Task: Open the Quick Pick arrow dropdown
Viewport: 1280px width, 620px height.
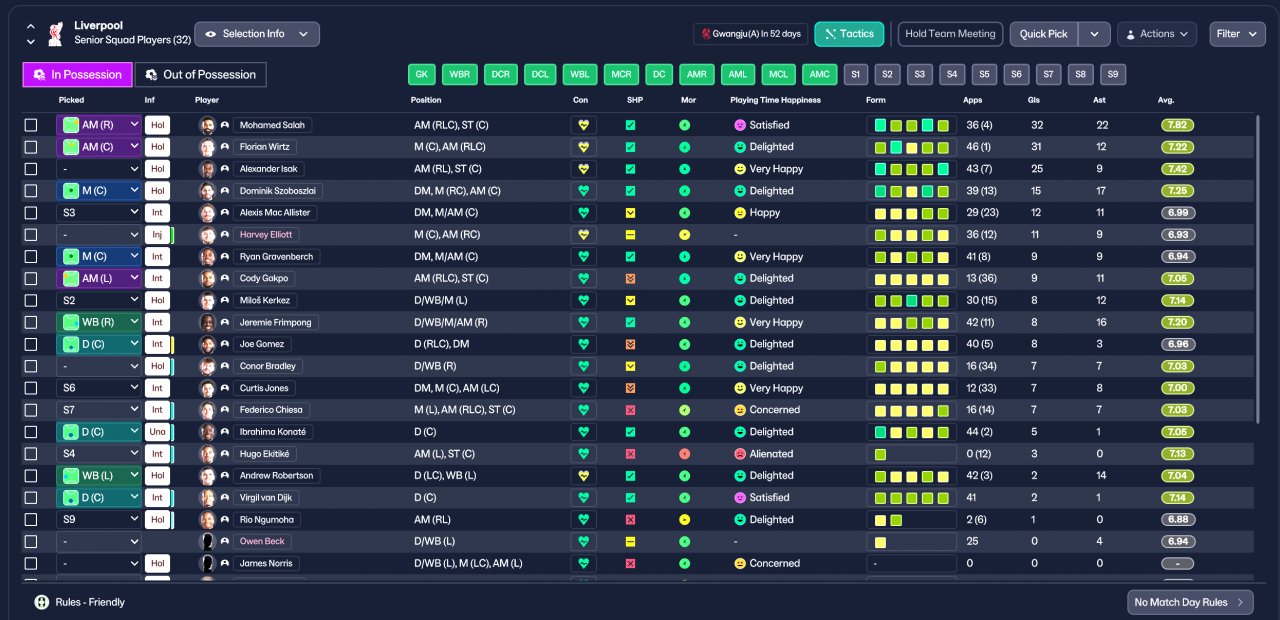Action: click(1095, 34)
